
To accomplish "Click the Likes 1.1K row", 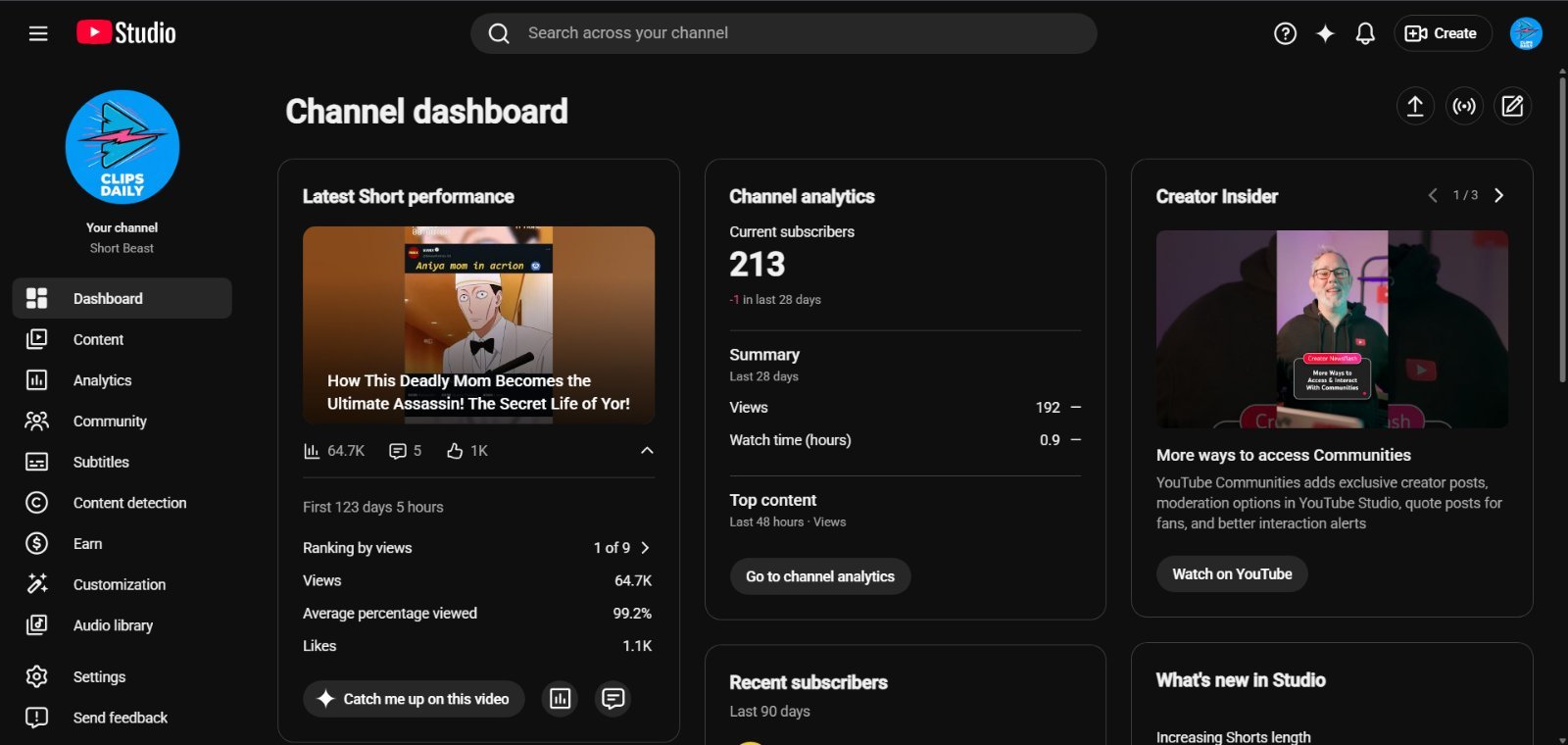I will (478, 646).
